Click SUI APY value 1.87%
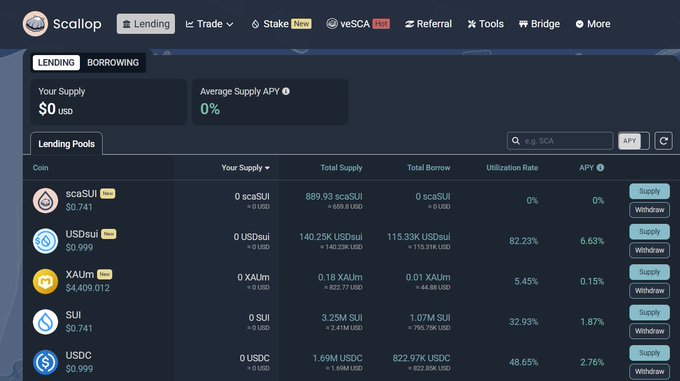The height and width of the screenshot is (381, 680). coord(592,322)
